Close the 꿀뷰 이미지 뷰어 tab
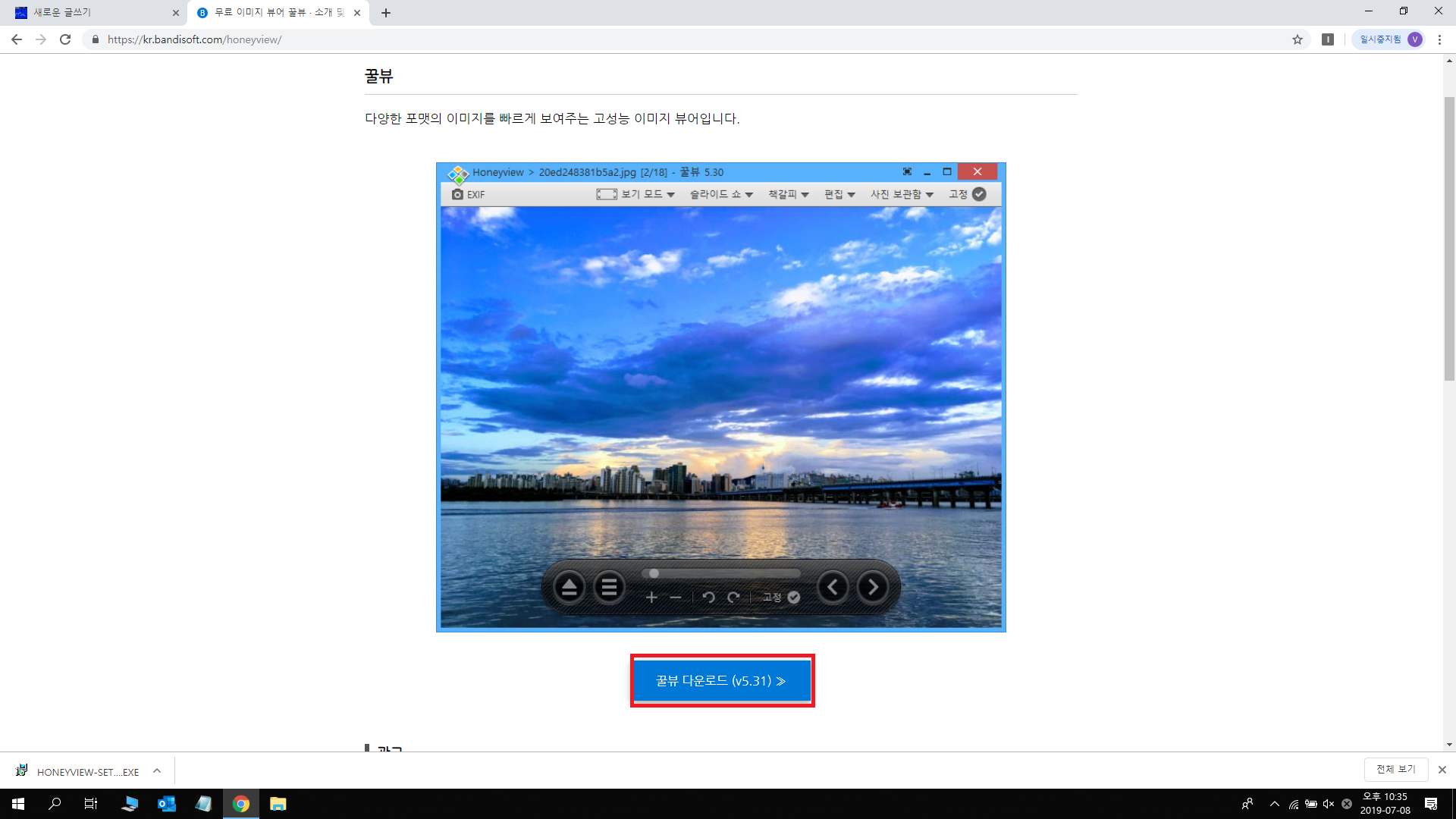The width and height of the screenshot is (1456, 819). pyautogui.click(x=357, y=13)
